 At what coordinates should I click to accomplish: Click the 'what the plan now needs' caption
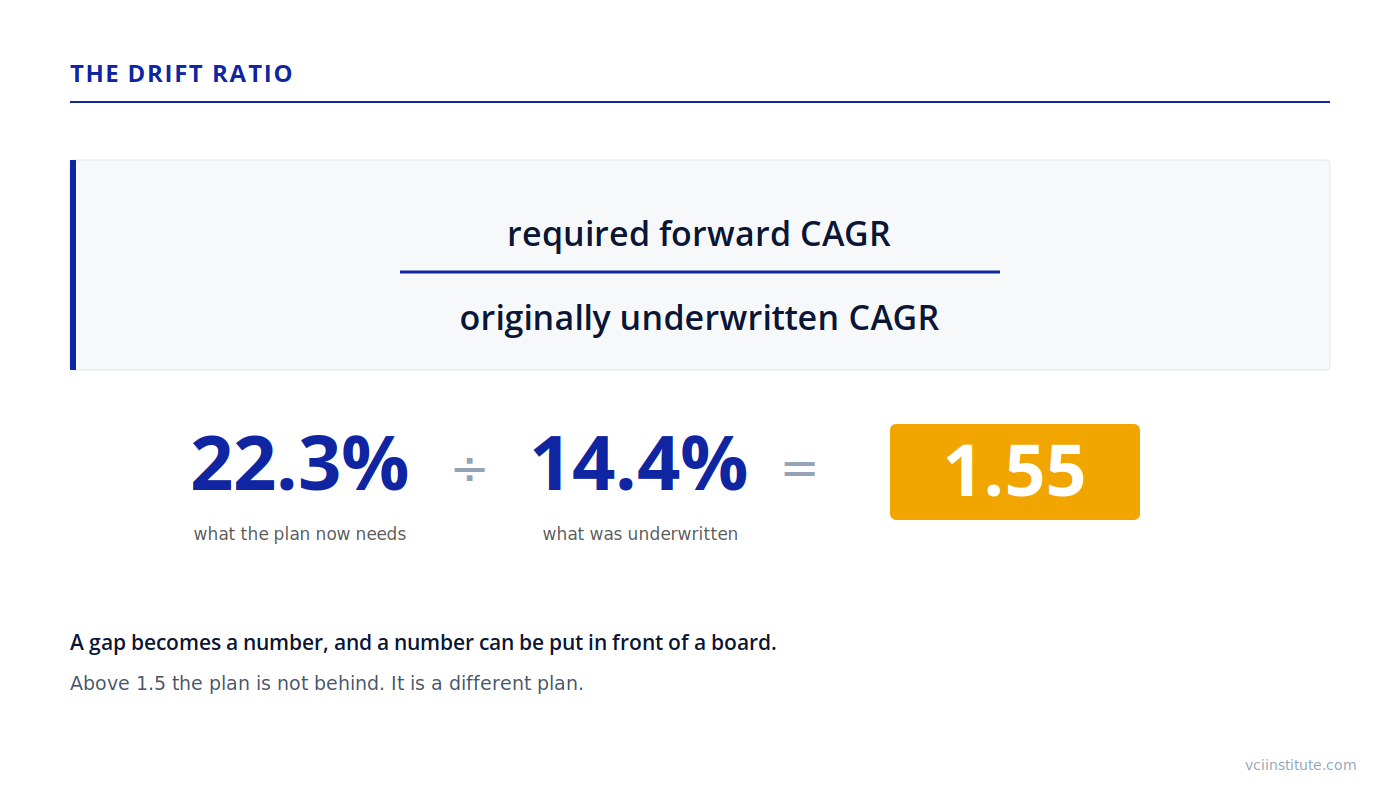tap(300, 534)
